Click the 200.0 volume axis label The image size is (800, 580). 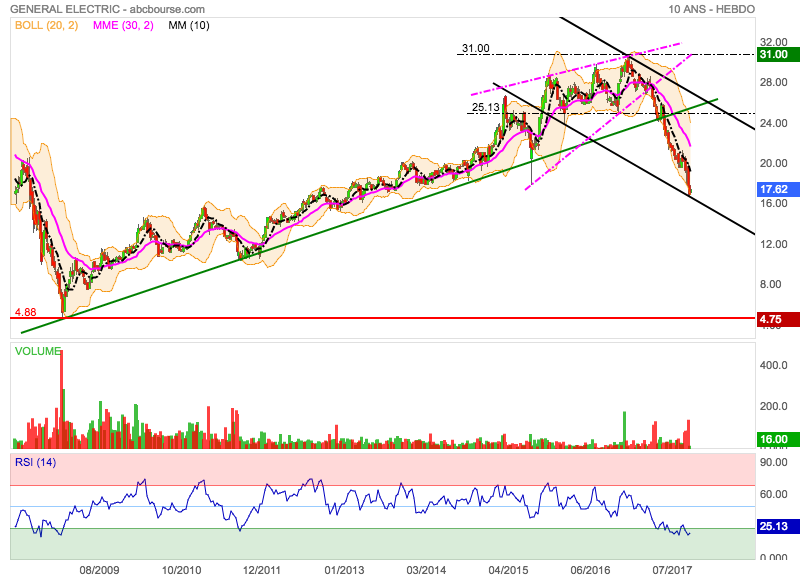[x=773, y=406]
